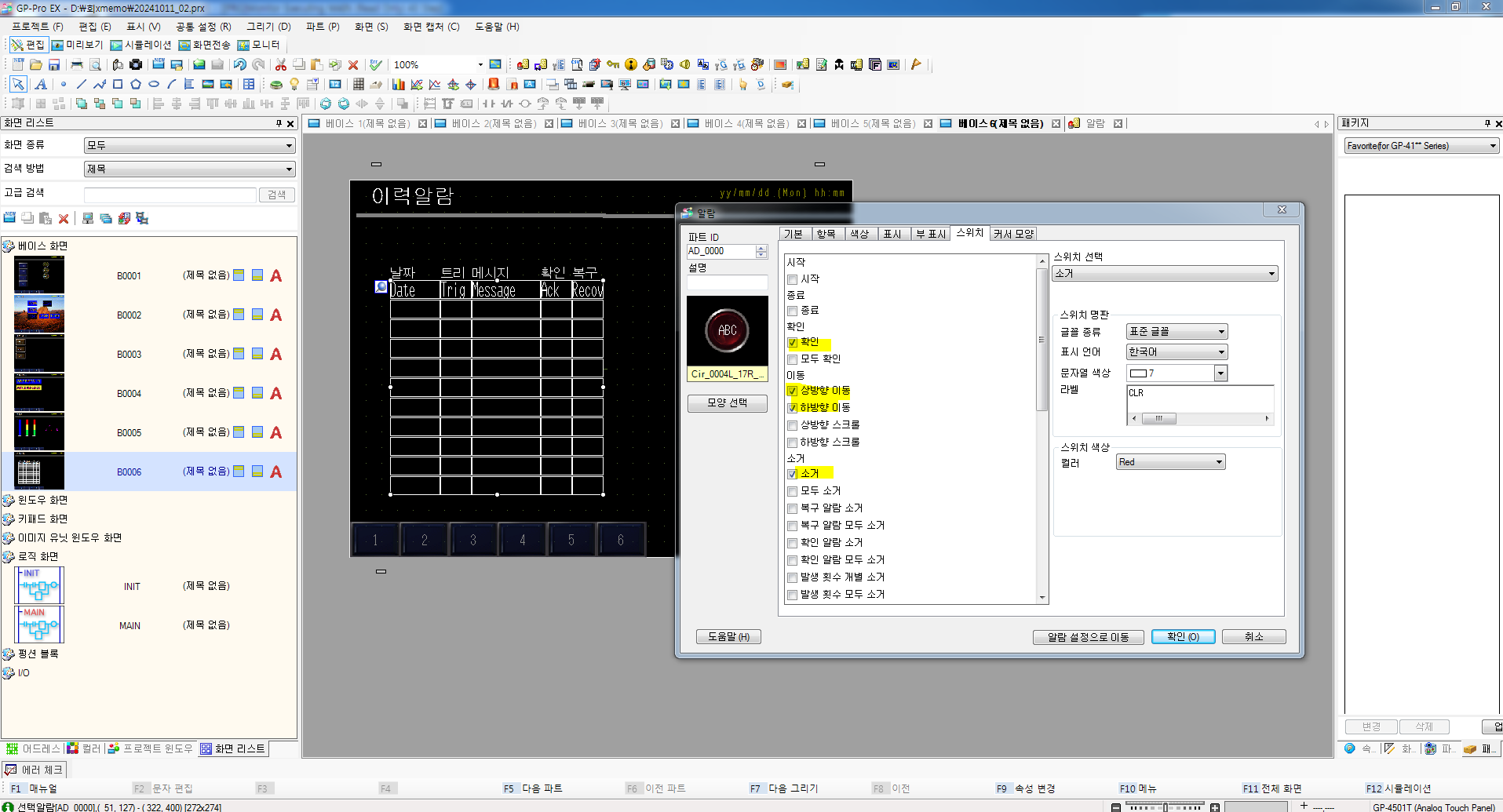The width and height of the screenshot is (1503, 812).
Task: Uncheck the 상방향 이동 checkbox
Action: point(793,391)
